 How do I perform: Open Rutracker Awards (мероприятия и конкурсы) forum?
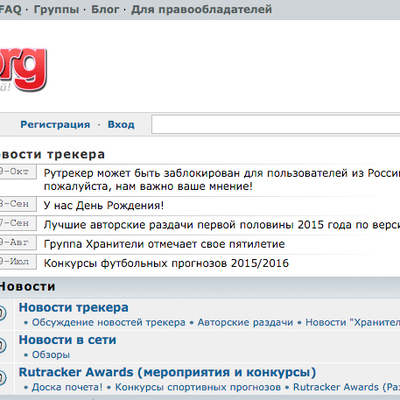coord(167,372)
